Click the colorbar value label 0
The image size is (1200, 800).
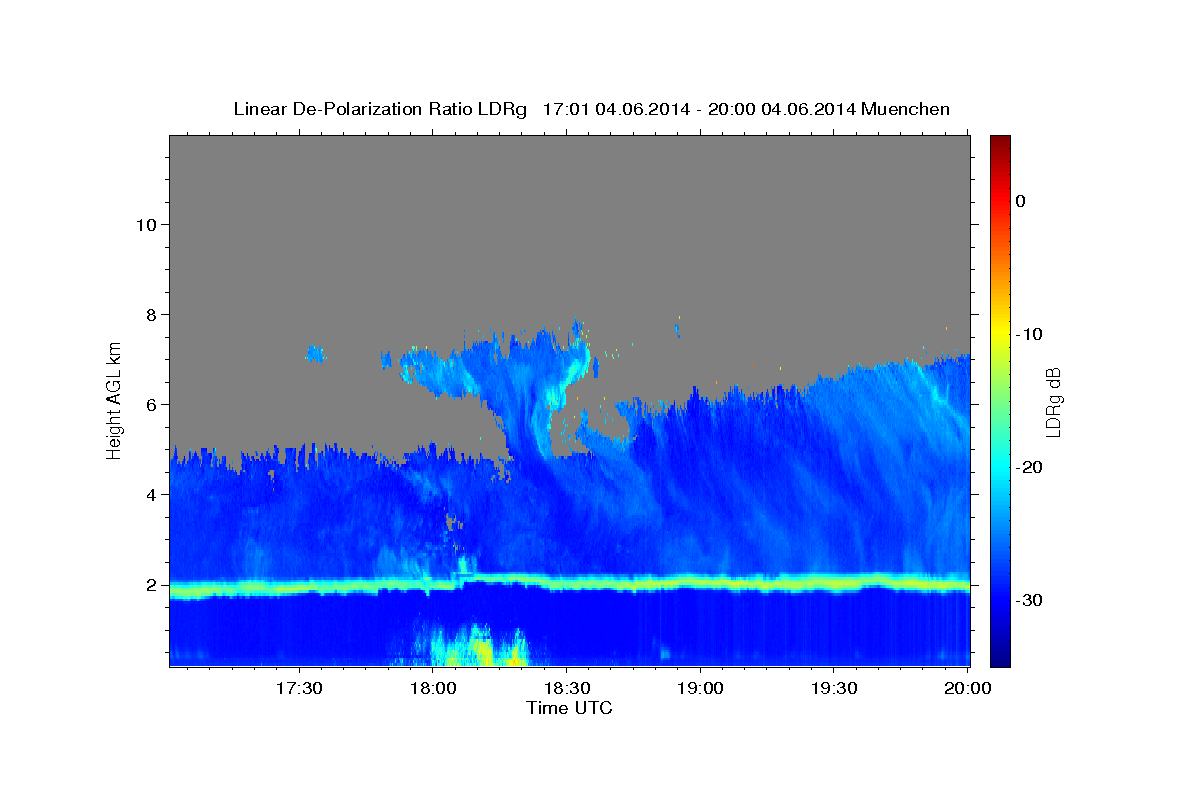coord(1021,201)
